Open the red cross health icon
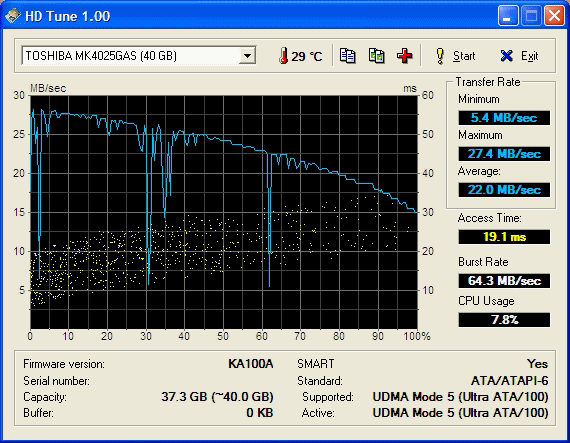The image size is (570, 443). click(x=405, y=56)
